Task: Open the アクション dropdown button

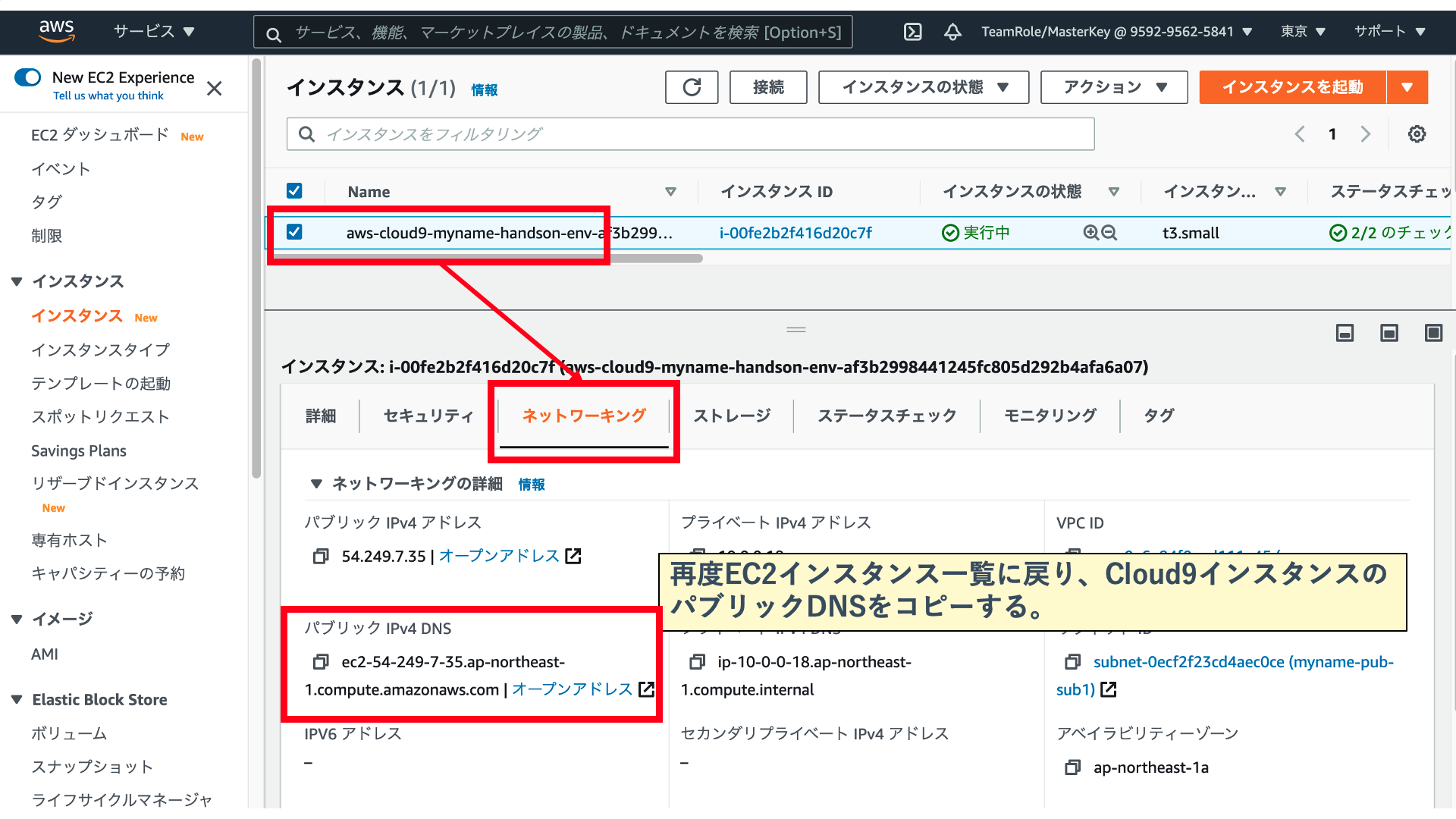Action: [x=1114, y=87]
